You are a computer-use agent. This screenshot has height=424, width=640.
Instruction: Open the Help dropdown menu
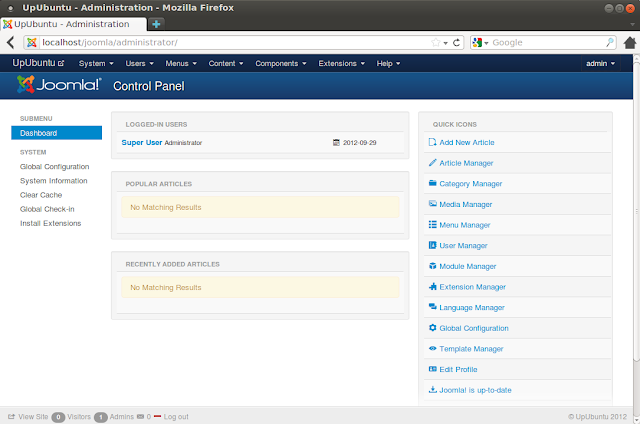pos(388,63)
